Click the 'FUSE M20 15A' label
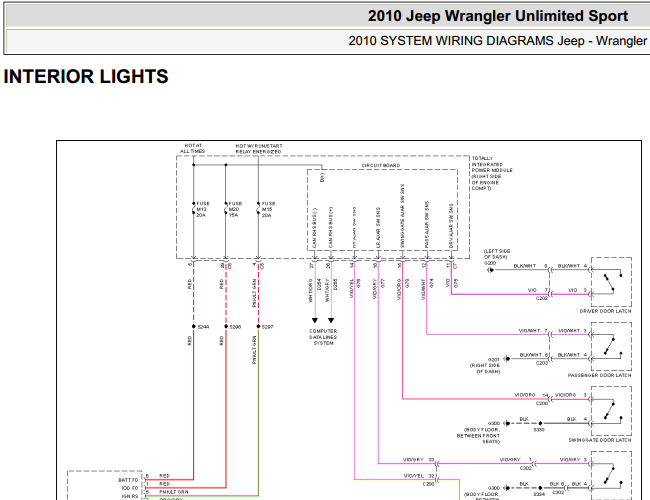Image resolution: width=650 pixels, height=500 pixels. tap(235, 209)
